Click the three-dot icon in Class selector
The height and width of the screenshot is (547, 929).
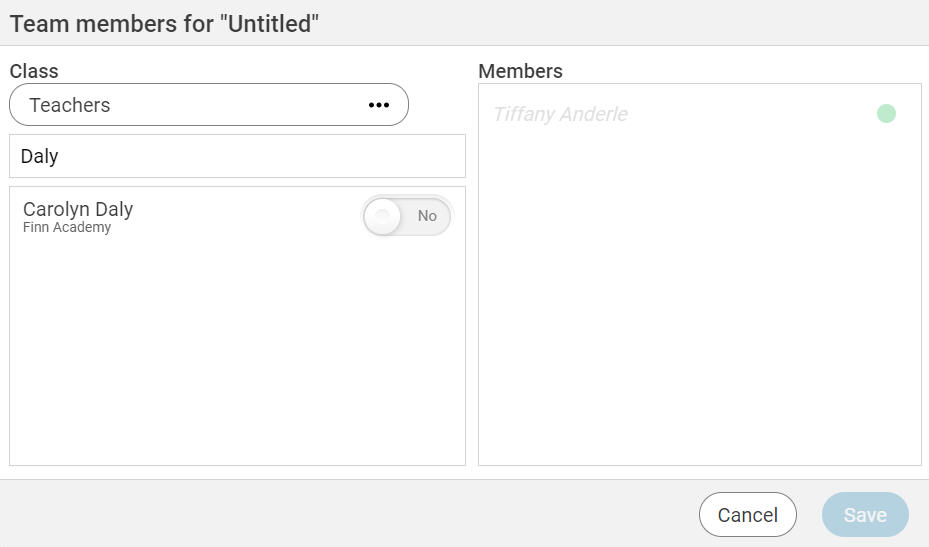pos(379,105)
